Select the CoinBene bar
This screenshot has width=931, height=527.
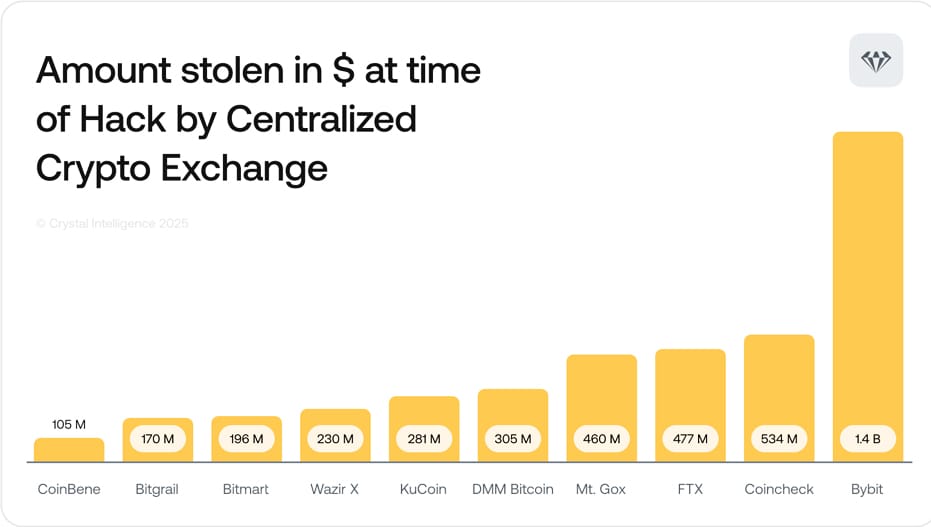pyautogui.click(x=69, y=450)
